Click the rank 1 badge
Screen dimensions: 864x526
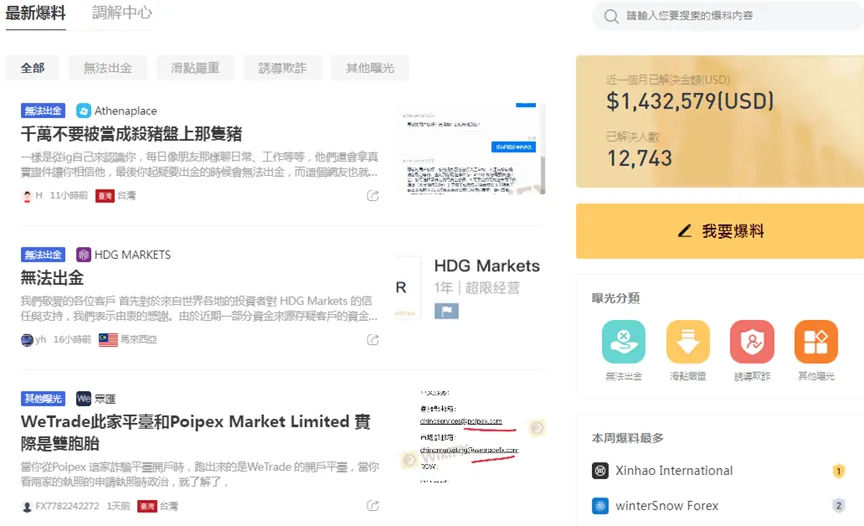(x=838, y=471)
